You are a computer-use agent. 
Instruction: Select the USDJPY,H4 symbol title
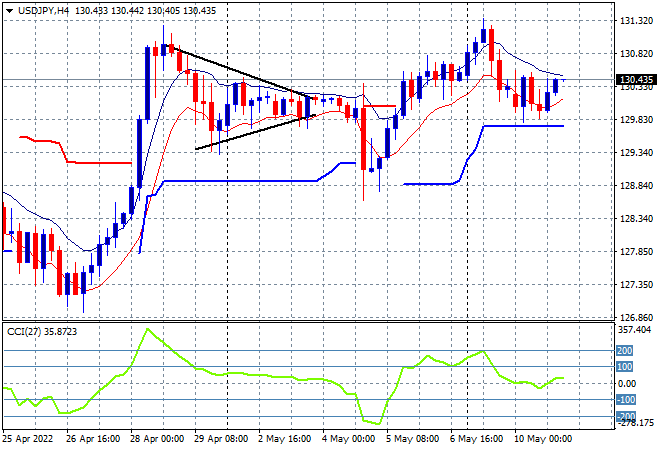43,11
